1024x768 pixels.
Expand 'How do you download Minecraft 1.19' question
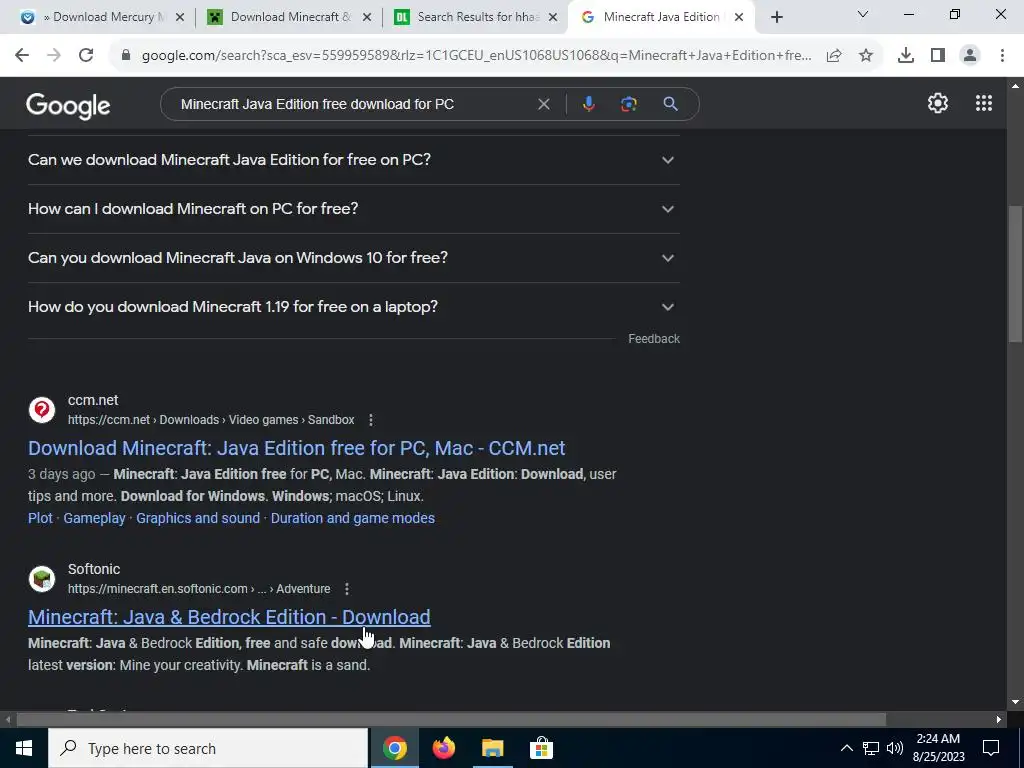click(x=353, y=307)
